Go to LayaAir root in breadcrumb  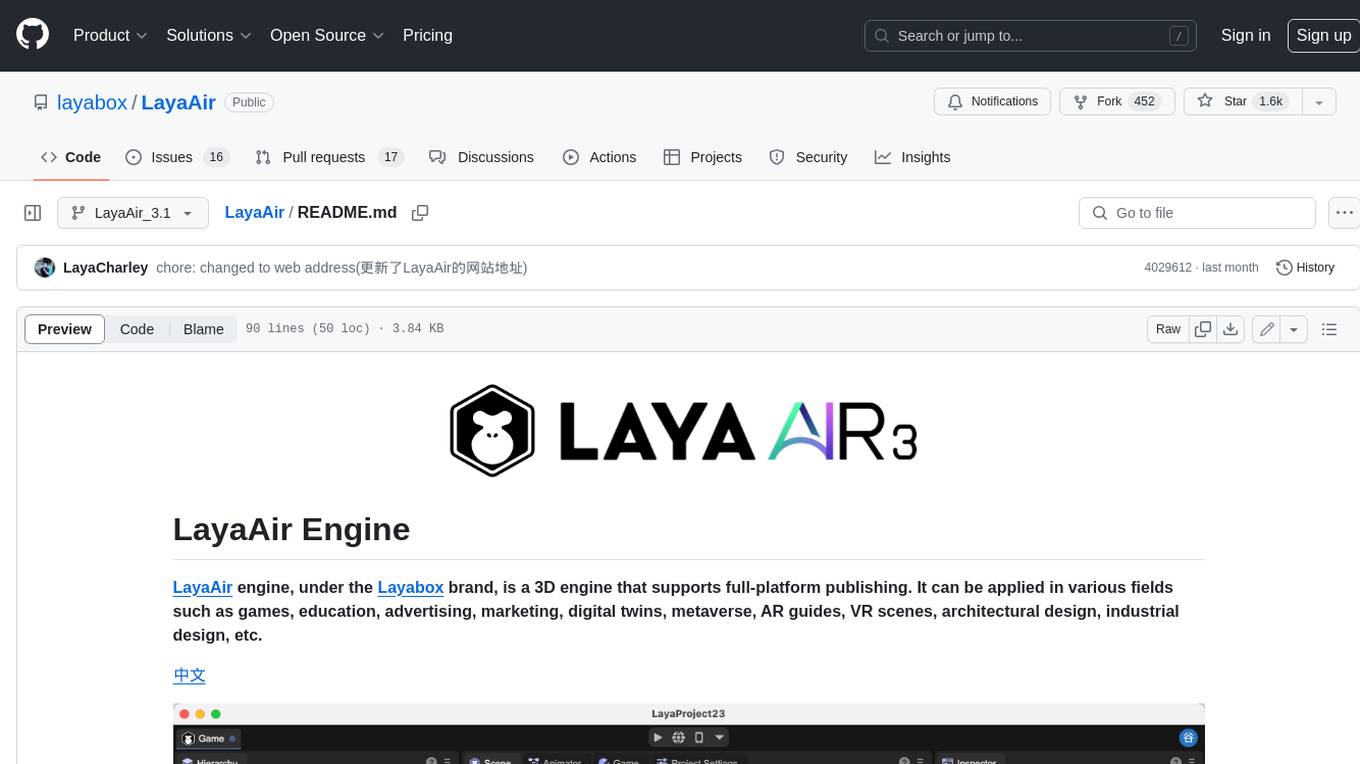click(254, 212)
